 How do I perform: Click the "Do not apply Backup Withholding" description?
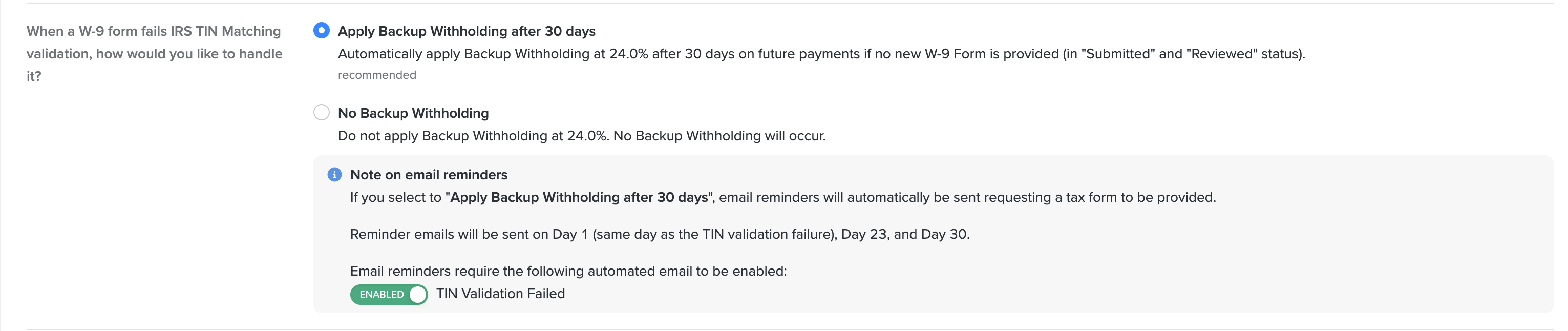click(x=581, y=136)
